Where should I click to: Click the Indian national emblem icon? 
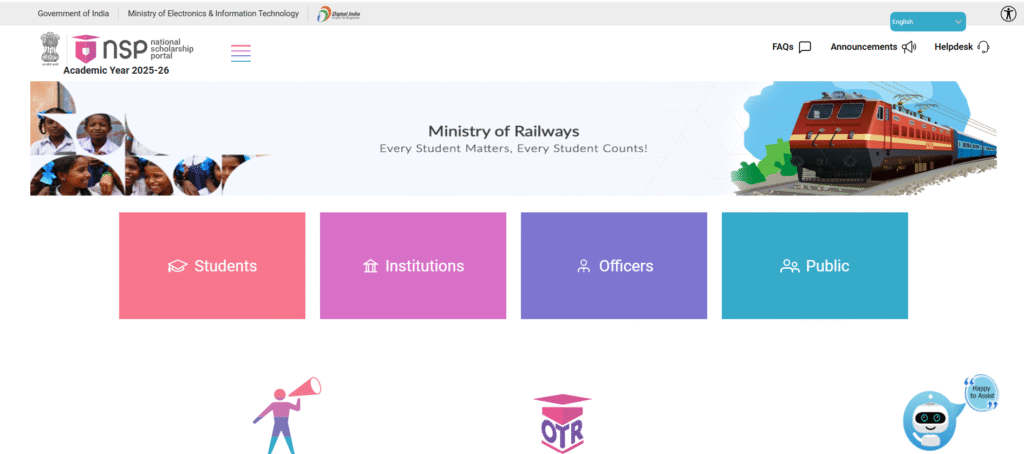click(50, 49)
